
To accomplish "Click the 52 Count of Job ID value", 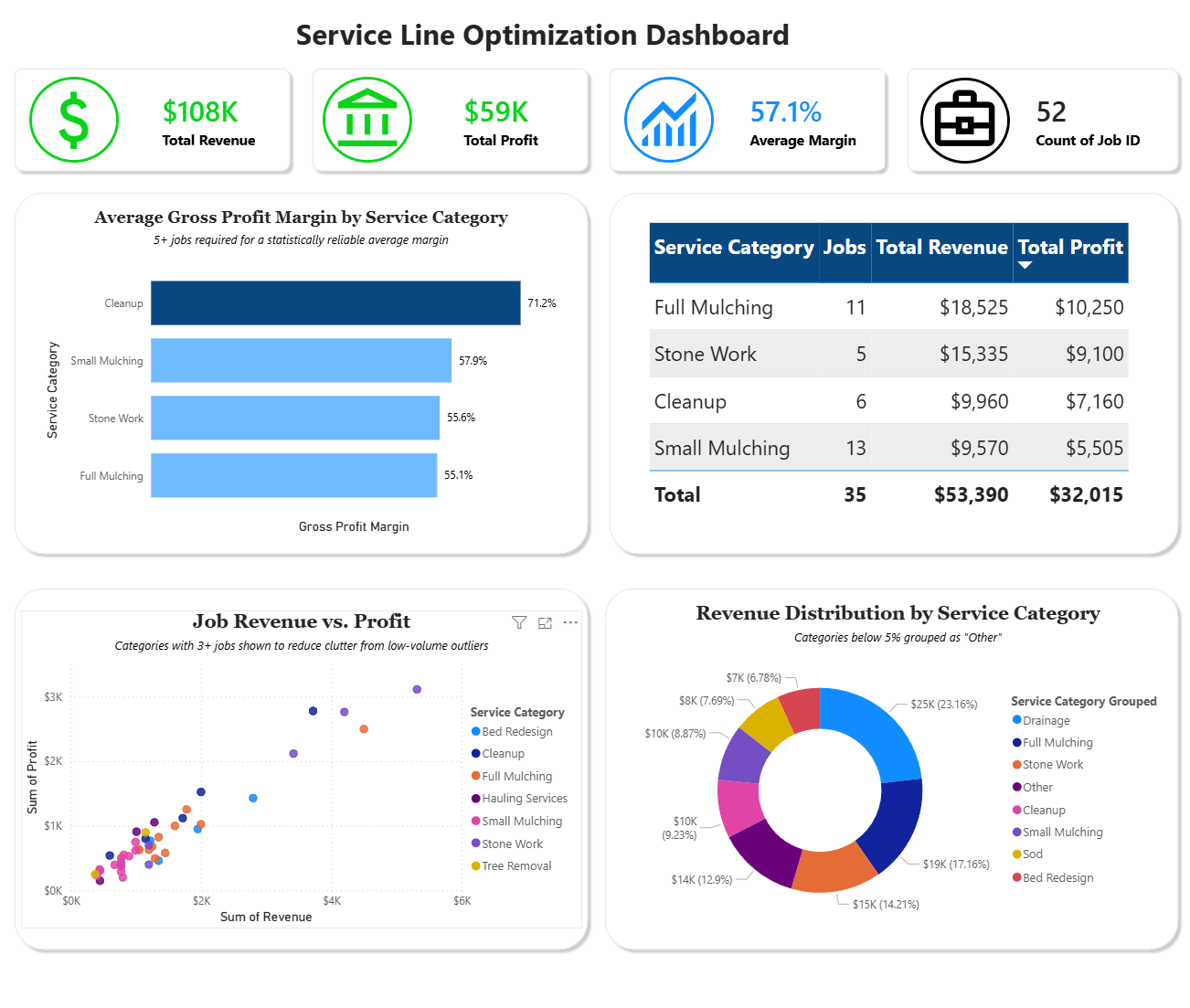I will pos(1051,111).
